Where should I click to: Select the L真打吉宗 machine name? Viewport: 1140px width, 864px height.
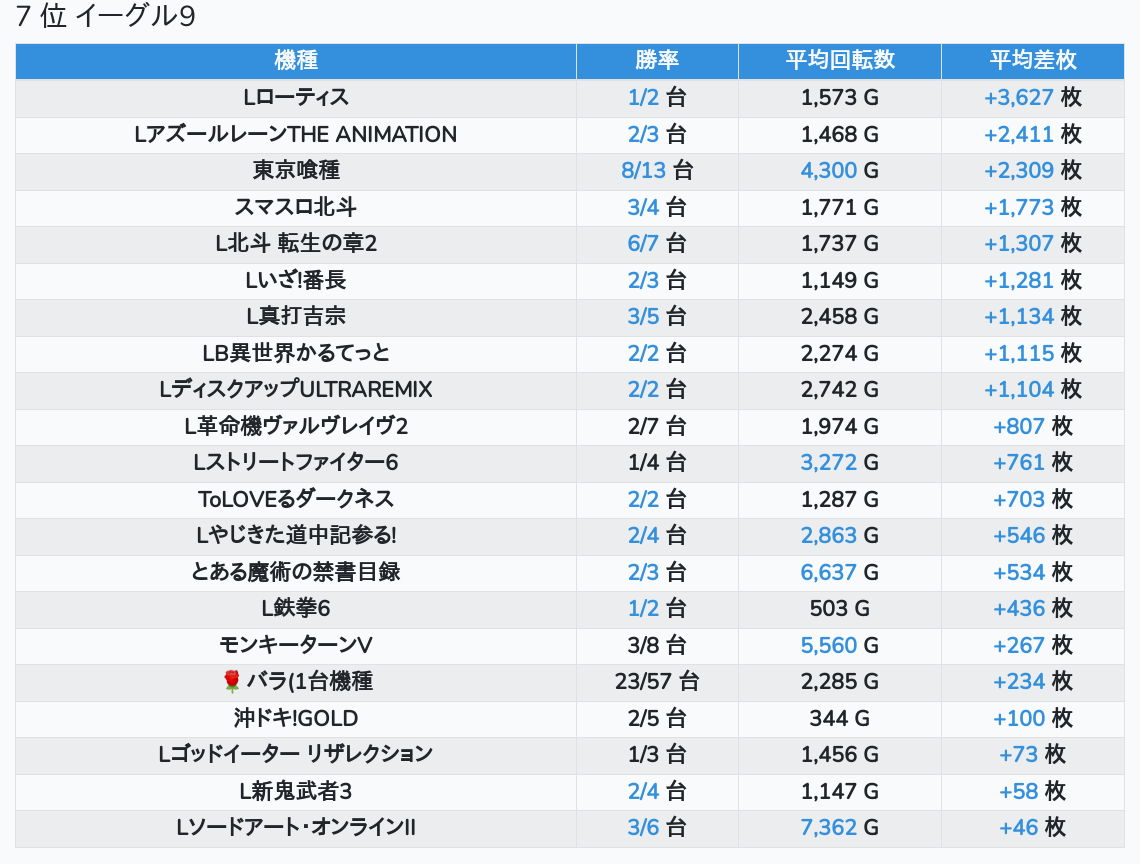pyautogui.click(x=296, y=316)
